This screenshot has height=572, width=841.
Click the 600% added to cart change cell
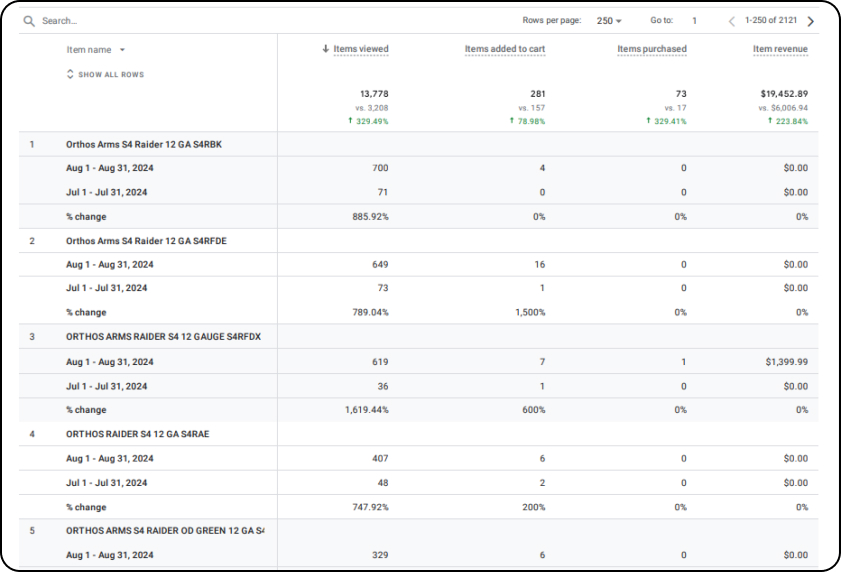(534, 410)
